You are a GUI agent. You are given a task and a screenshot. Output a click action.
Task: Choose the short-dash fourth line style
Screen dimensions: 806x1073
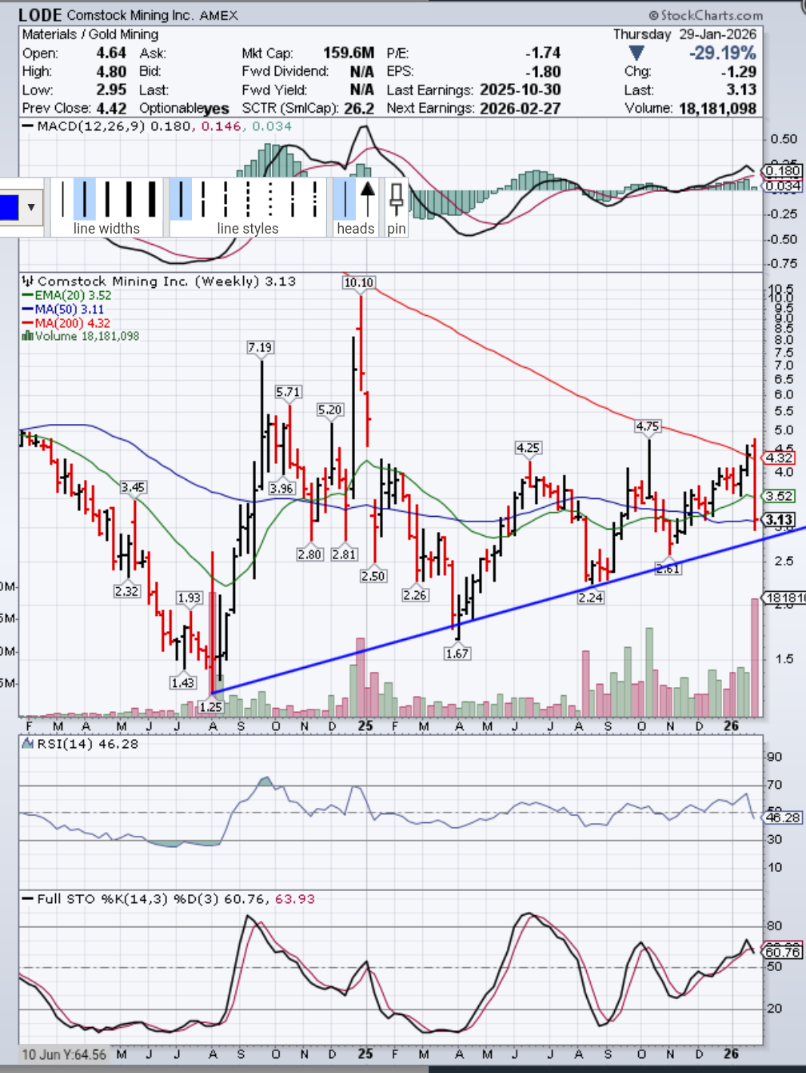(248, 199)
